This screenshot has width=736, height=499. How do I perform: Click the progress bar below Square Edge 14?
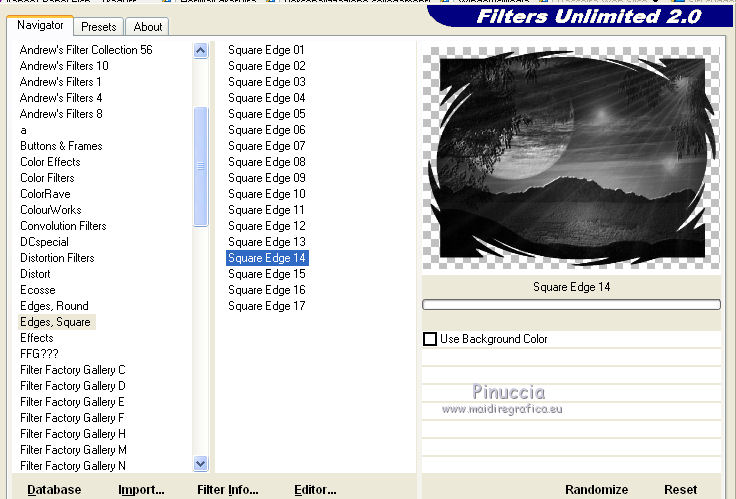[x=571, y=305]
